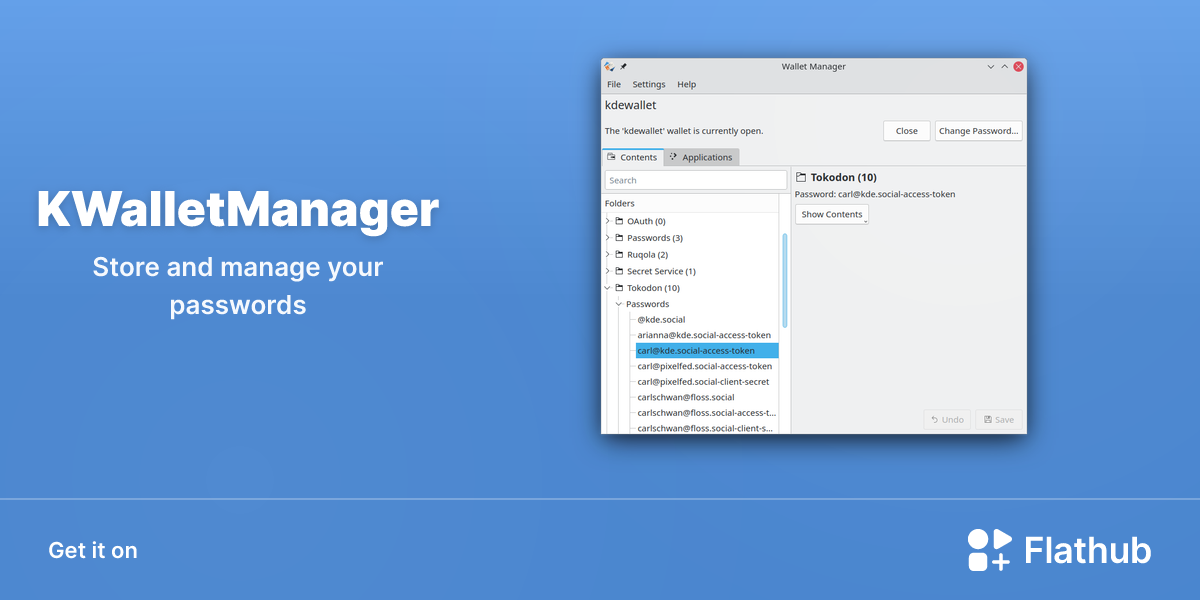The width and height of the screenshot is (1200, 600).
Task: Select the carlschwan@floss.social-access-t... entry
Action: pos(707,413)
